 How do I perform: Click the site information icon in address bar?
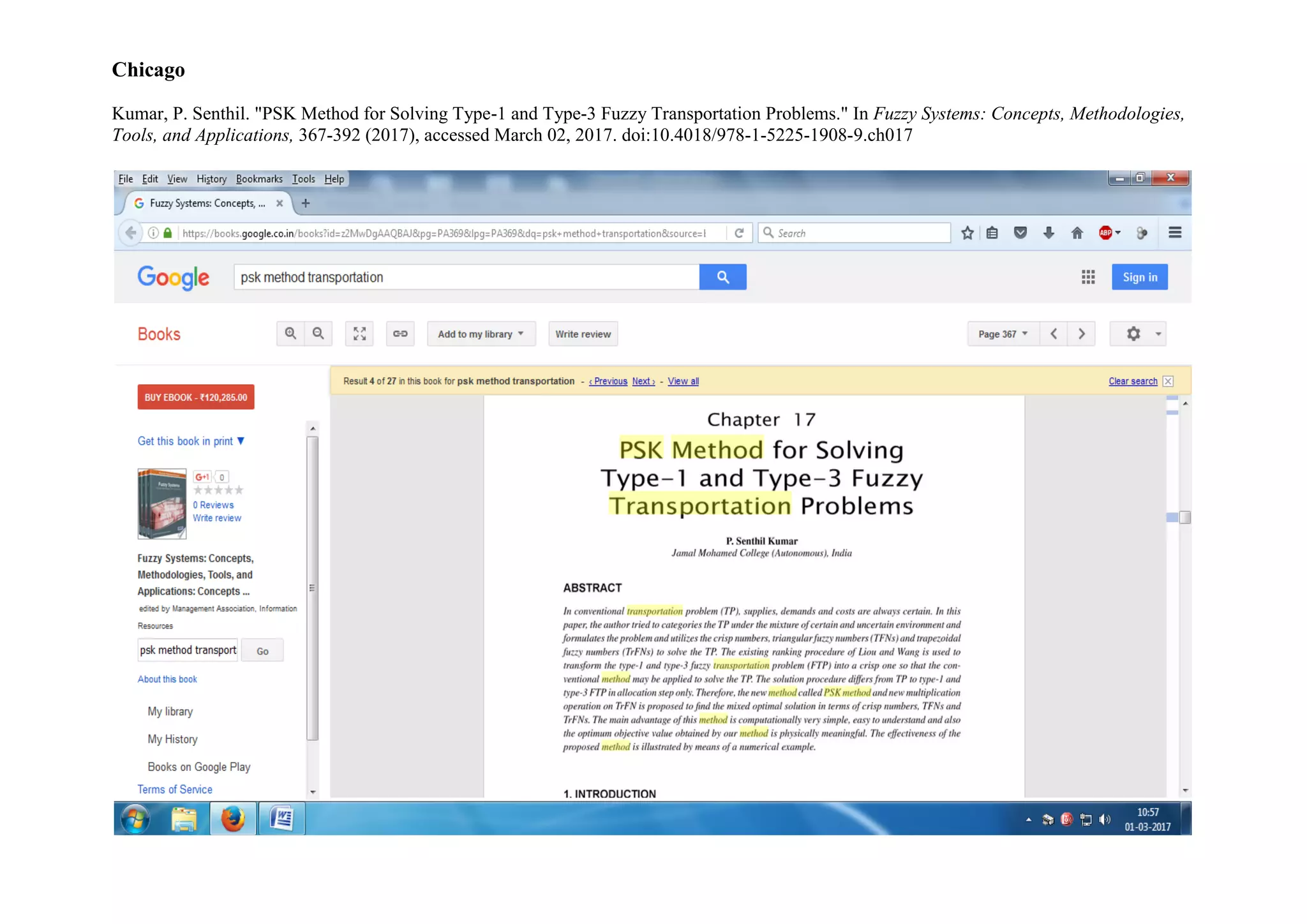tap(153, 233)
